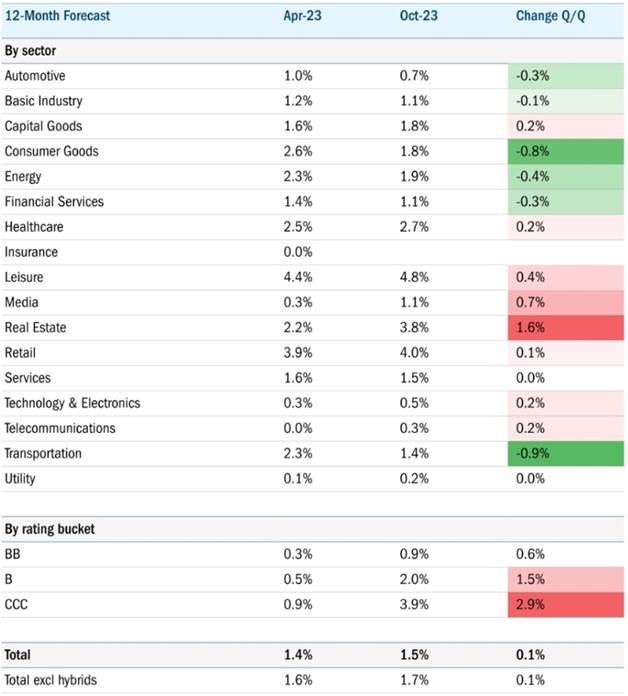
Task: Select the By sector section heading
Action: coord(30,51)
